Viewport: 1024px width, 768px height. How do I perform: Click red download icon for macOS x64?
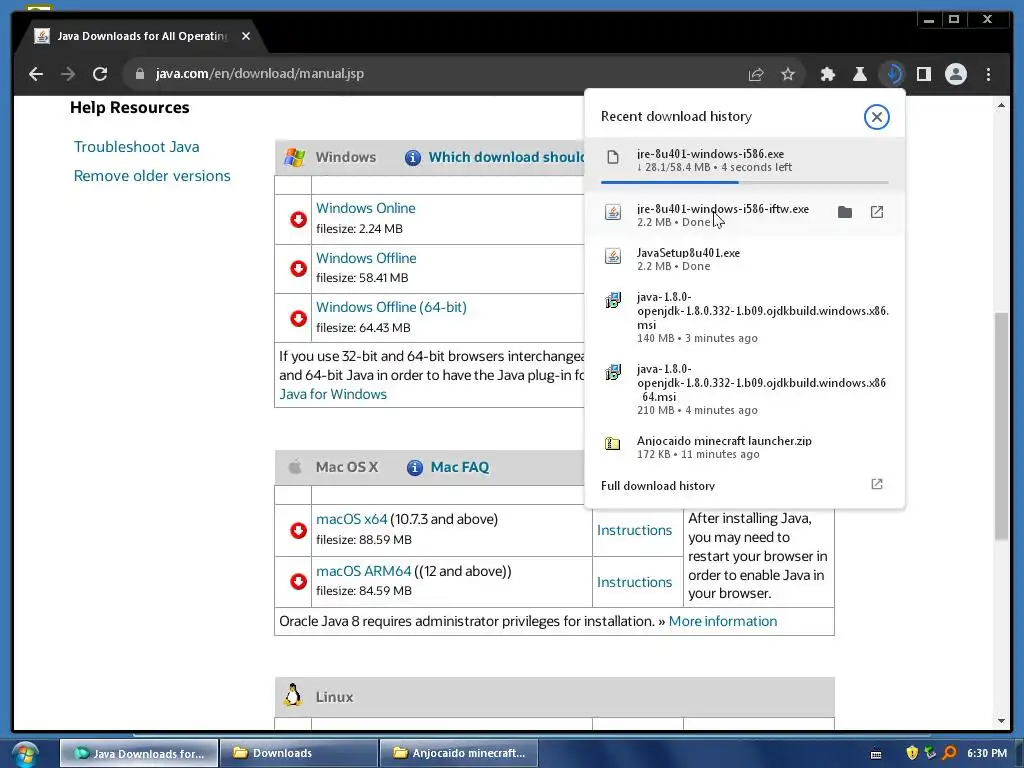click(x=298, y=530)
